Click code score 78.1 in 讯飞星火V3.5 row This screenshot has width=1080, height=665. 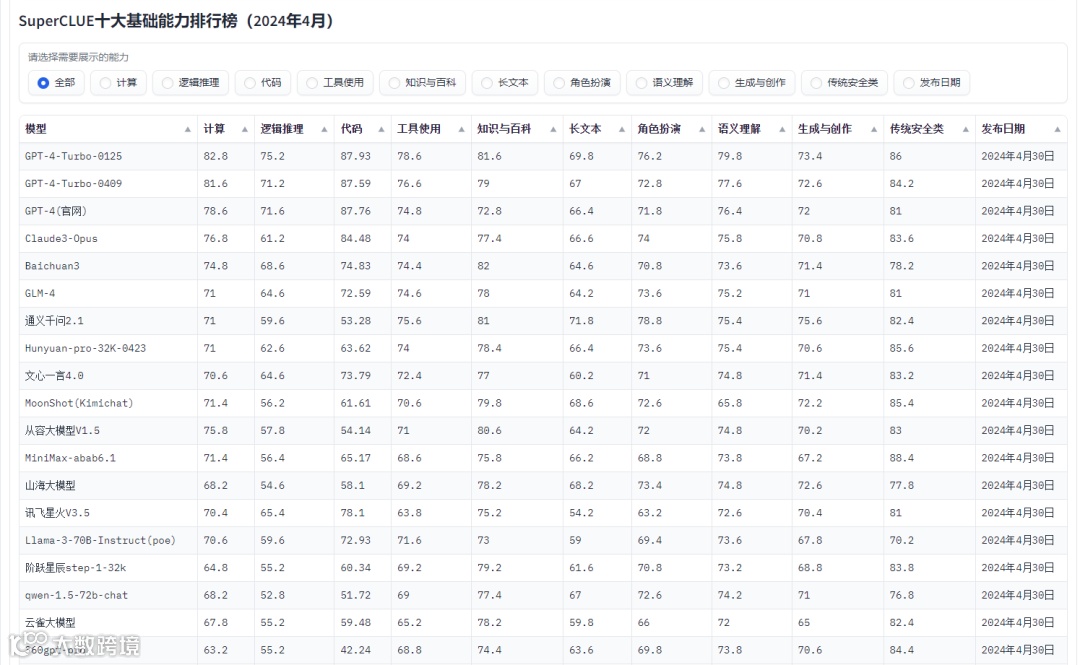tap(353, 513)
